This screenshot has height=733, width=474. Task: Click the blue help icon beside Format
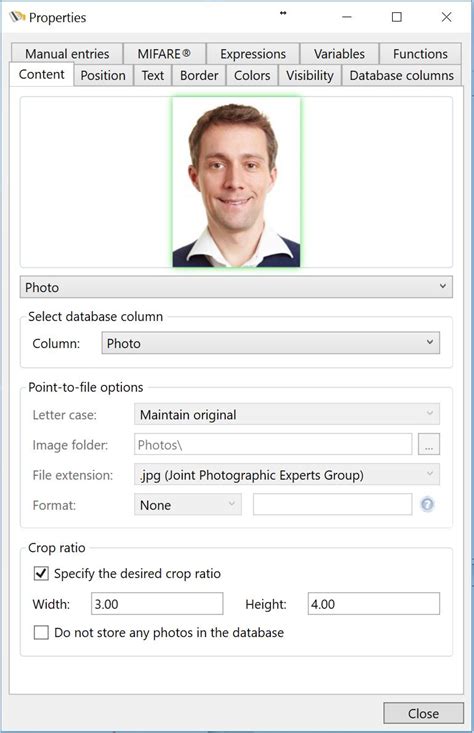coord(427,504)
